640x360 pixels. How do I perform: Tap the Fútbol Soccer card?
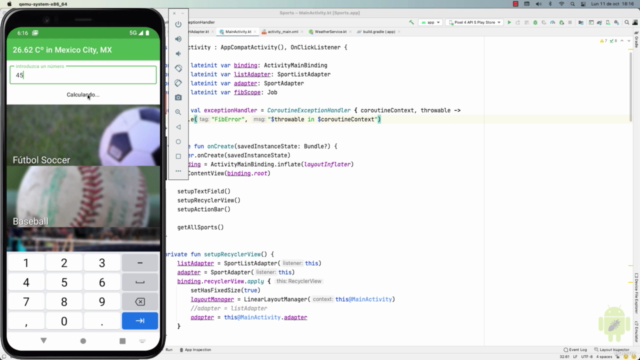point(83,136)
